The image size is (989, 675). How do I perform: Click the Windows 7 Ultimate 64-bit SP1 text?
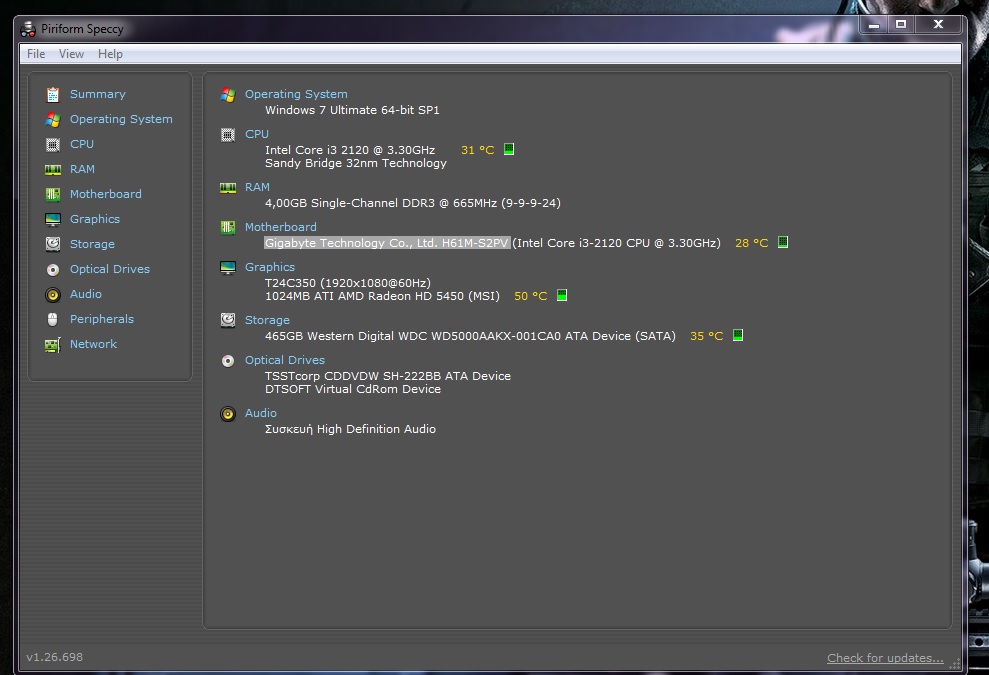[352, 110]
